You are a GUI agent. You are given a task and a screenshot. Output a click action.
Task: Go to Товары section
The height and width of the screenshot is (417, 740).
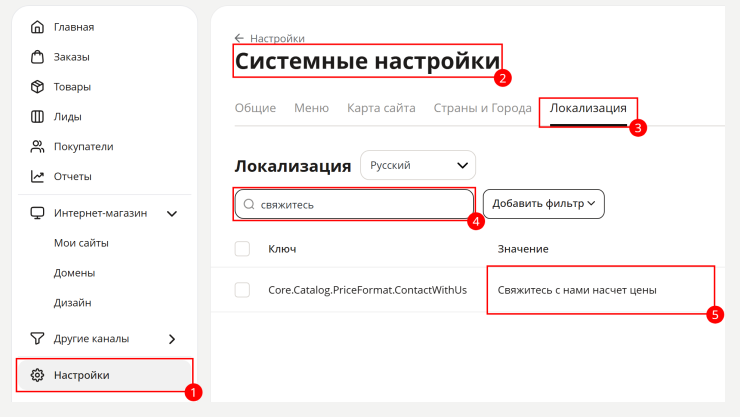tap(72, 87)
